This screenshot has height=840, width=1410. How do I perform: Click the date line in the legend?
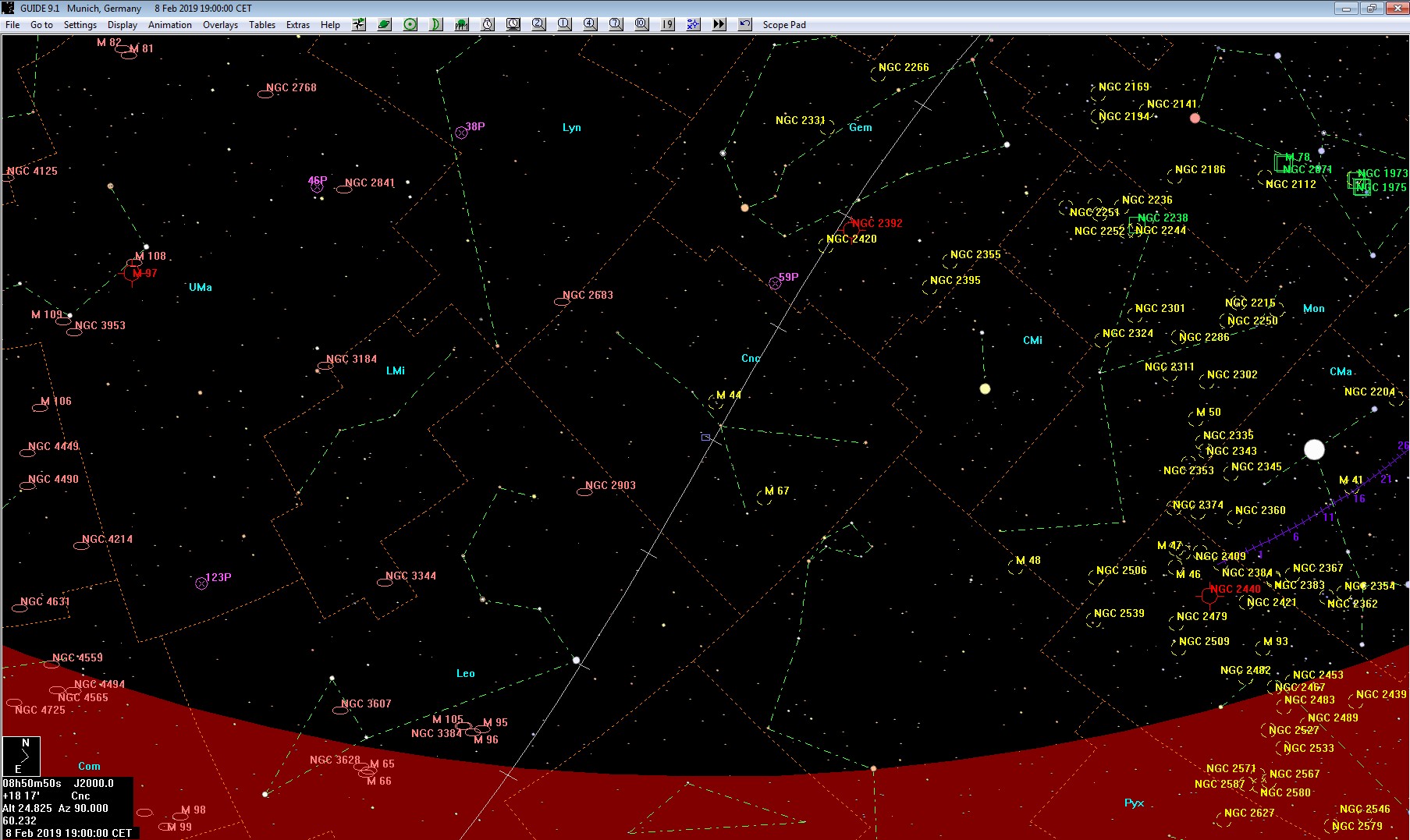pos(68,833)
